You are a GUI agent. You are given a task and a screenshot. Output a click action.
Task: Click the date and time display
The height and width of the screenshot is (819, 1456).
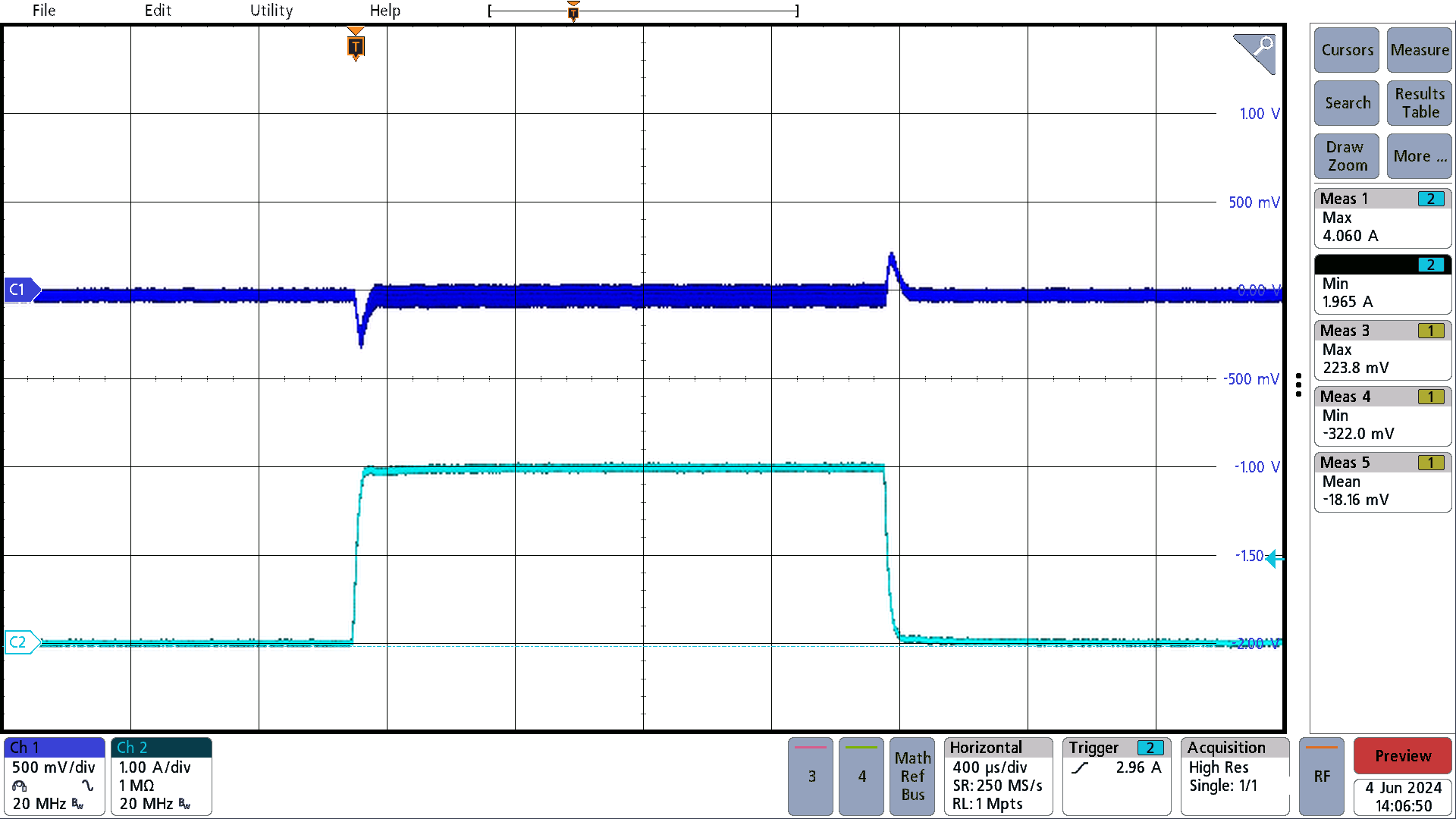coord(1403,797)
